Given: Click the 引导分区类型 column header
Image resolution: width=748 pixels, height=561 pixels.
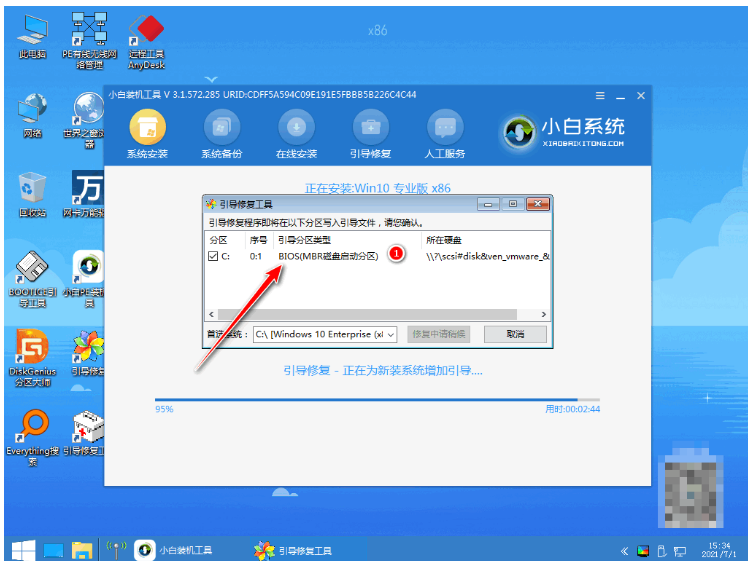Looking at the screenshot, I should pyautogui.click(x=348, y=240).
